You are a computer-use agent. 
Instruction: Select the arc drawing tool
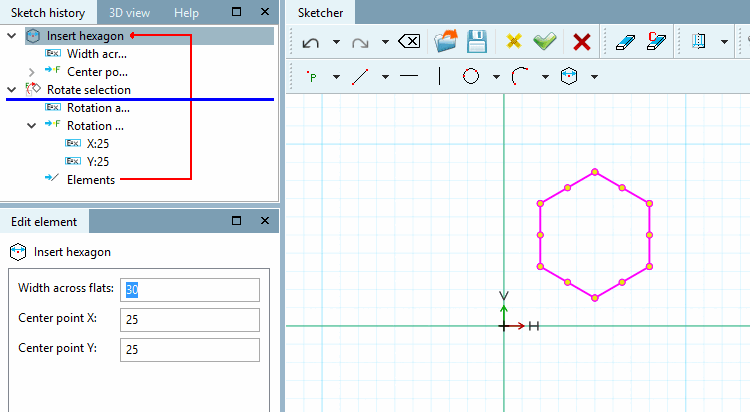[x=519, y=76]
